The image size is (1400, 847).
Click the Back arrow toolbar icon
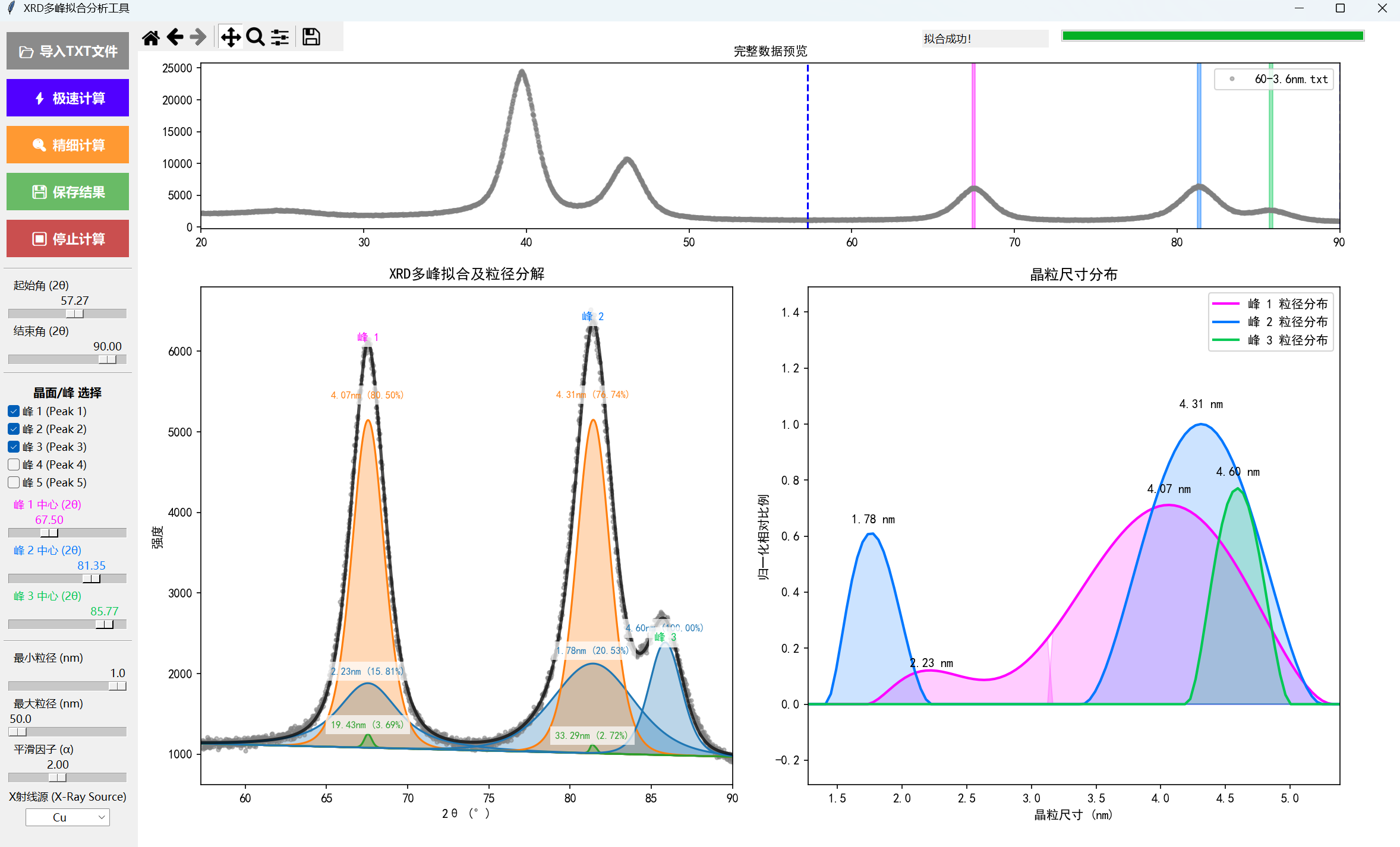[x=175, y=37]
